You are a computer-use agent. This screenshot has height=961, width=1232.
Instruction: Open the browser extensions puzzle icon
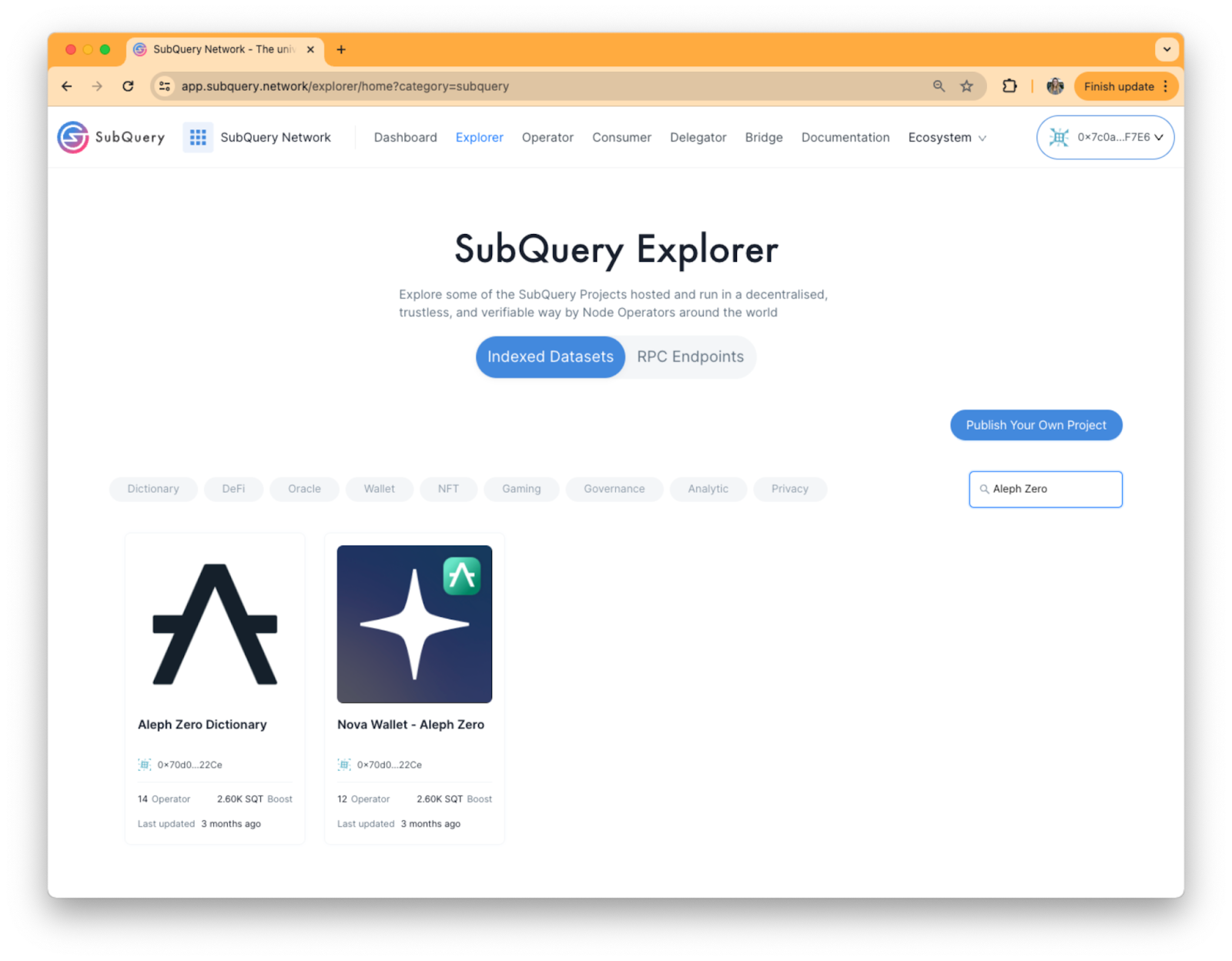[1009, 86]
